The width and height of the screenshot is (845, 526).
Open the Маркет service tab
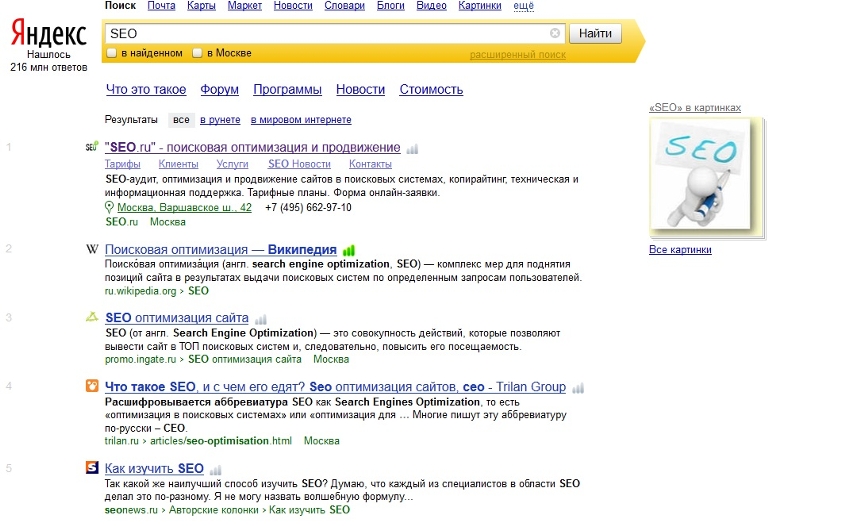tap(245, 6)
